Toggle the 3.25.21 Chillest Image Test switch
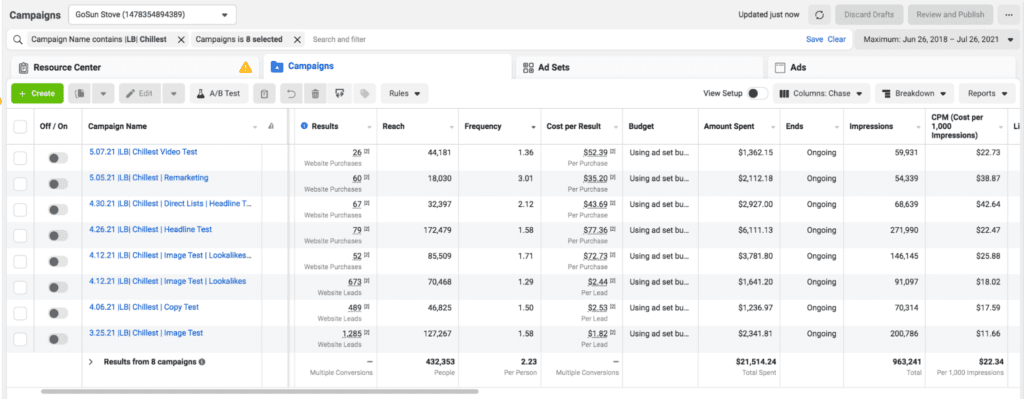The width and height of the screenshot is (1024, 399). click(x=58, y=339)
